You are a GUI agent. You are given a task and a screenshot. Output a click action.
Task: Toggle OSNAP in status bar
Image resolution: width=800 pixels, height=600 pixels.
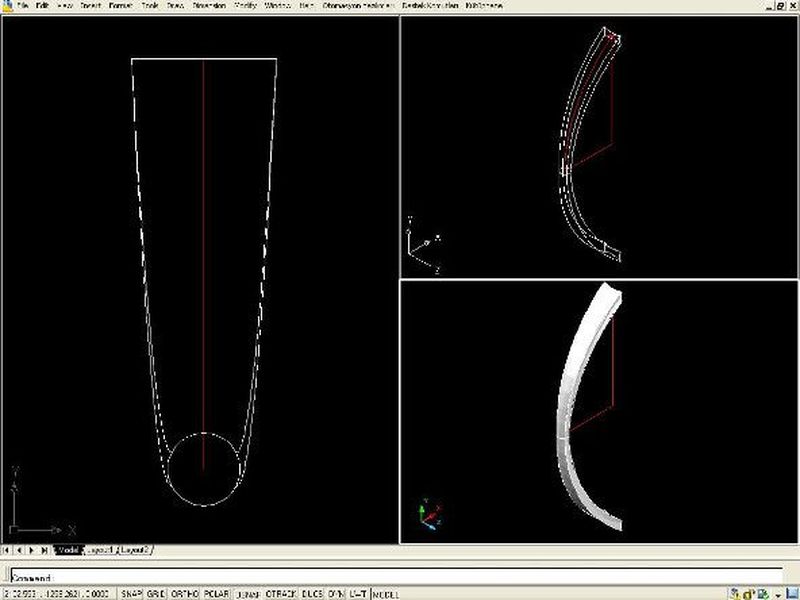(247, 593)
